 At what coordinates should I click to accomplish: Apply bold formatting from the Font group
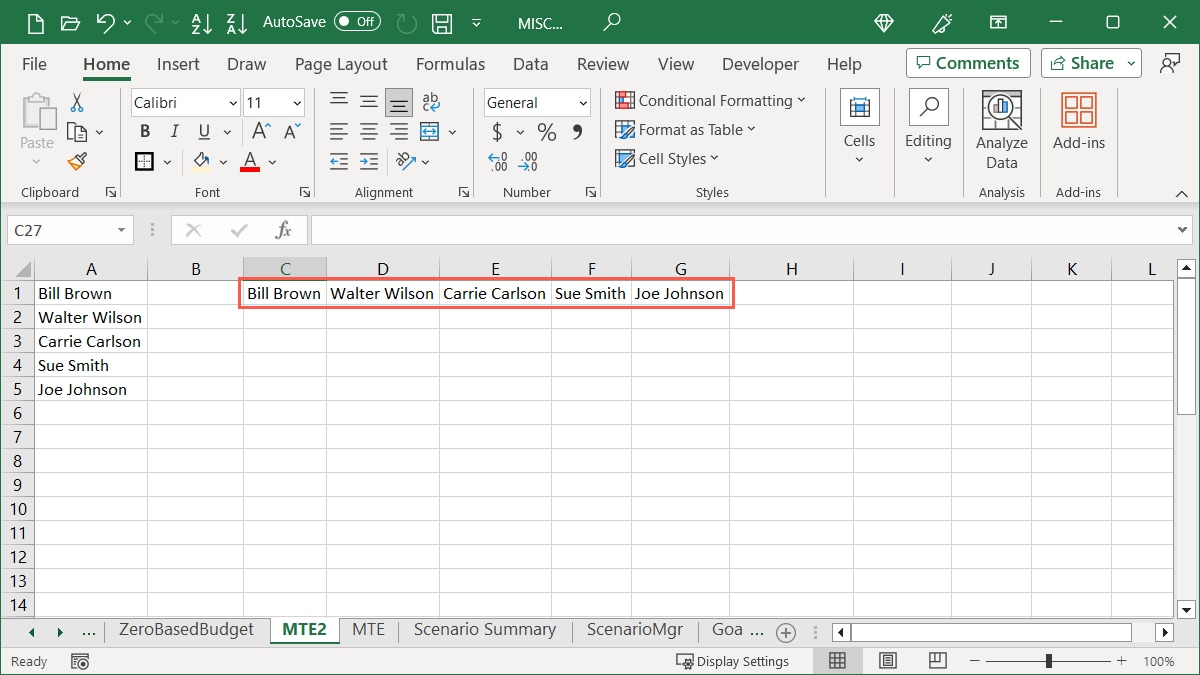(x=144, y=131)
